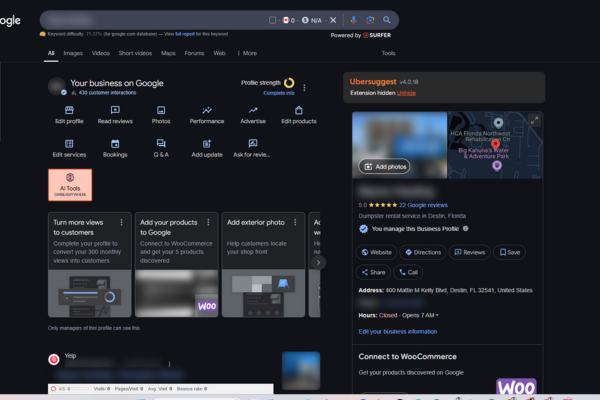This screenshot has width=600, height=400.
Task: Select the All results tab
Action: point(51,53)
